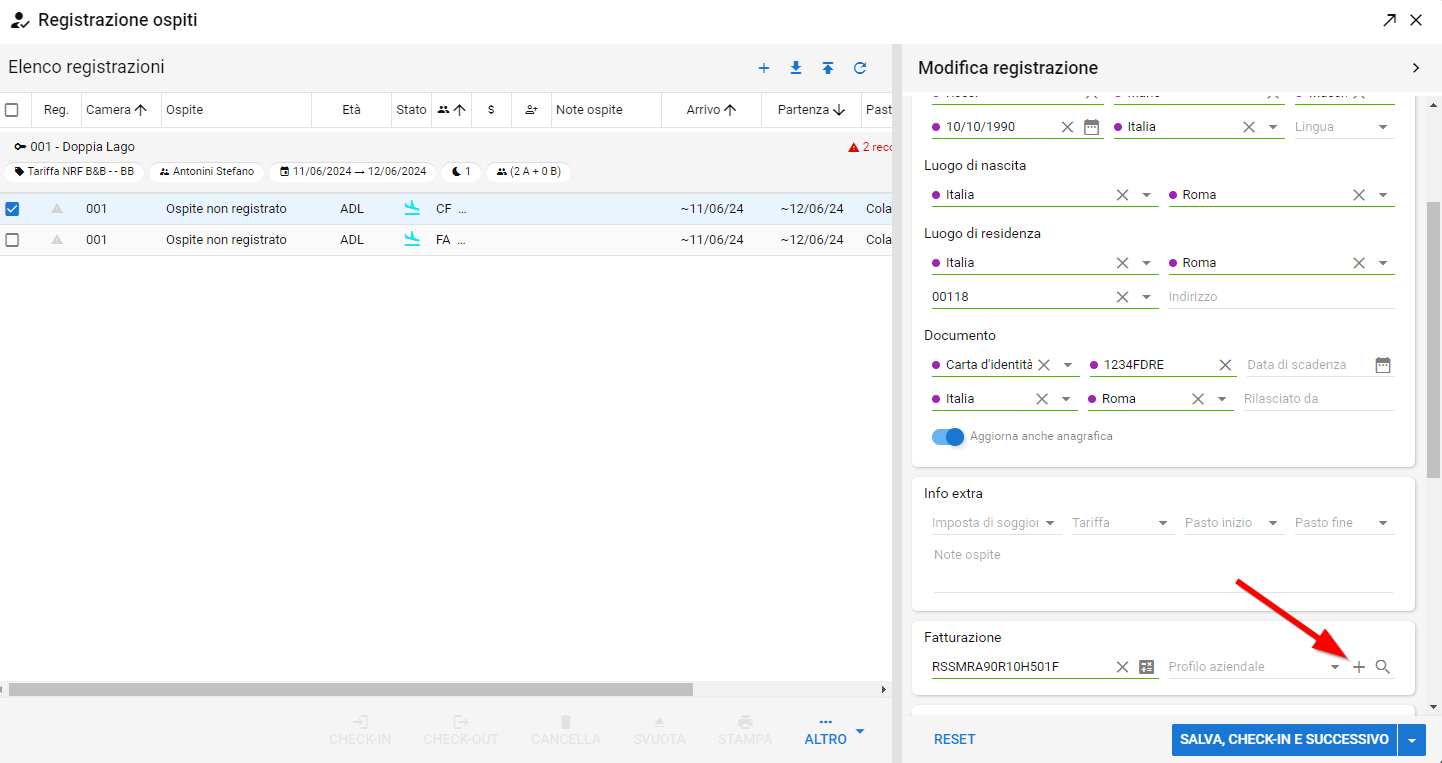1442x763 pixels.
Task: Click the Indirizzo input field
Action: 1281,297
